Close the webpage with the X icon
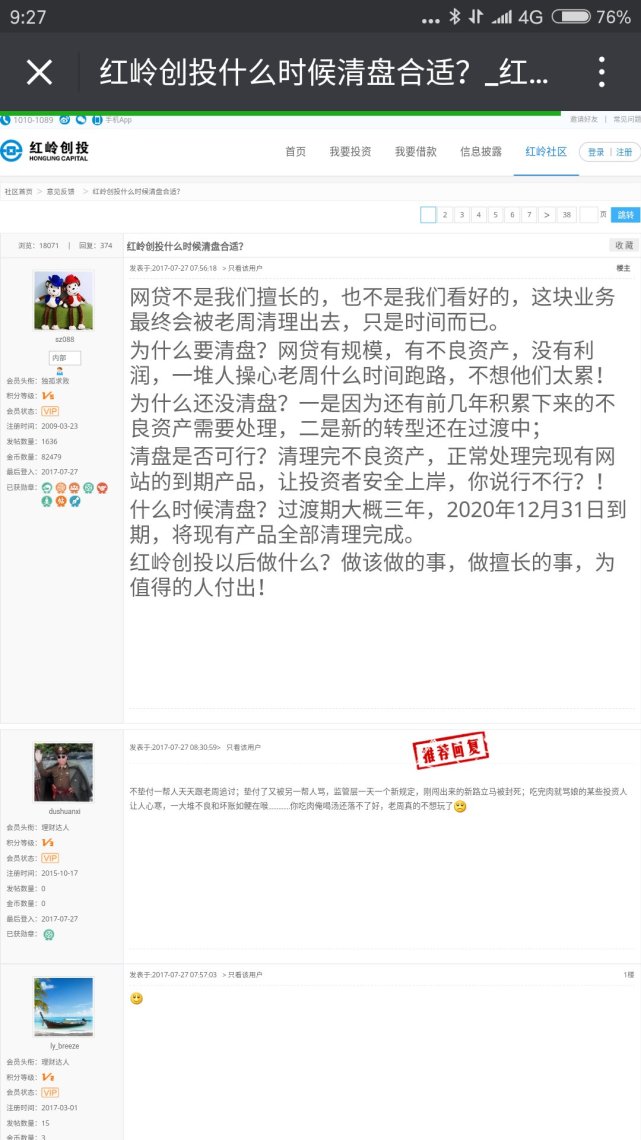 coord(39,72)
